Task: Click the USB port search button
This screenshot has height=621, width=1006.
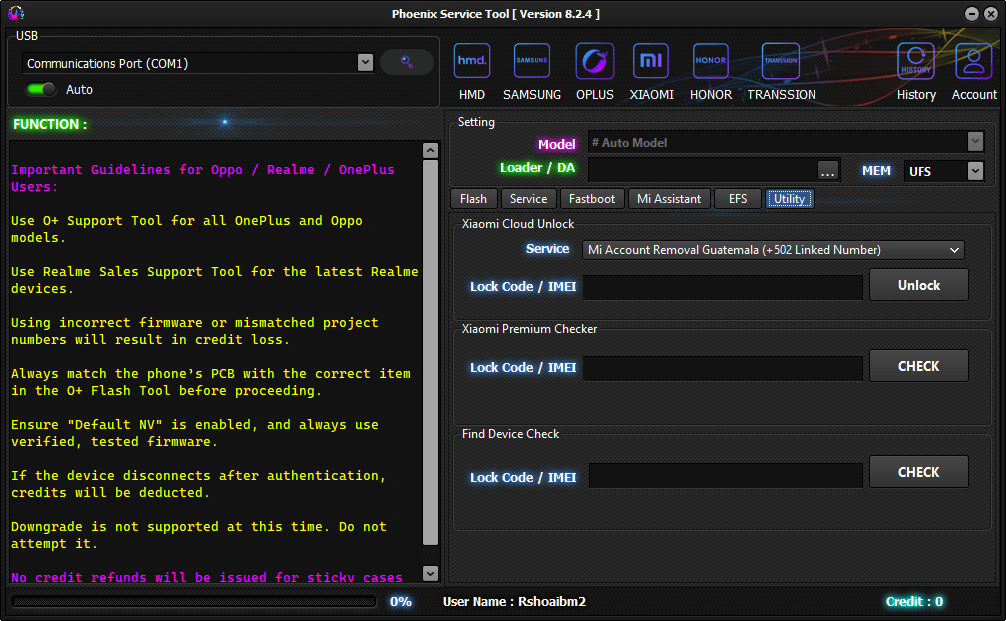Action: pyautogui.click(x=406, y=62)
